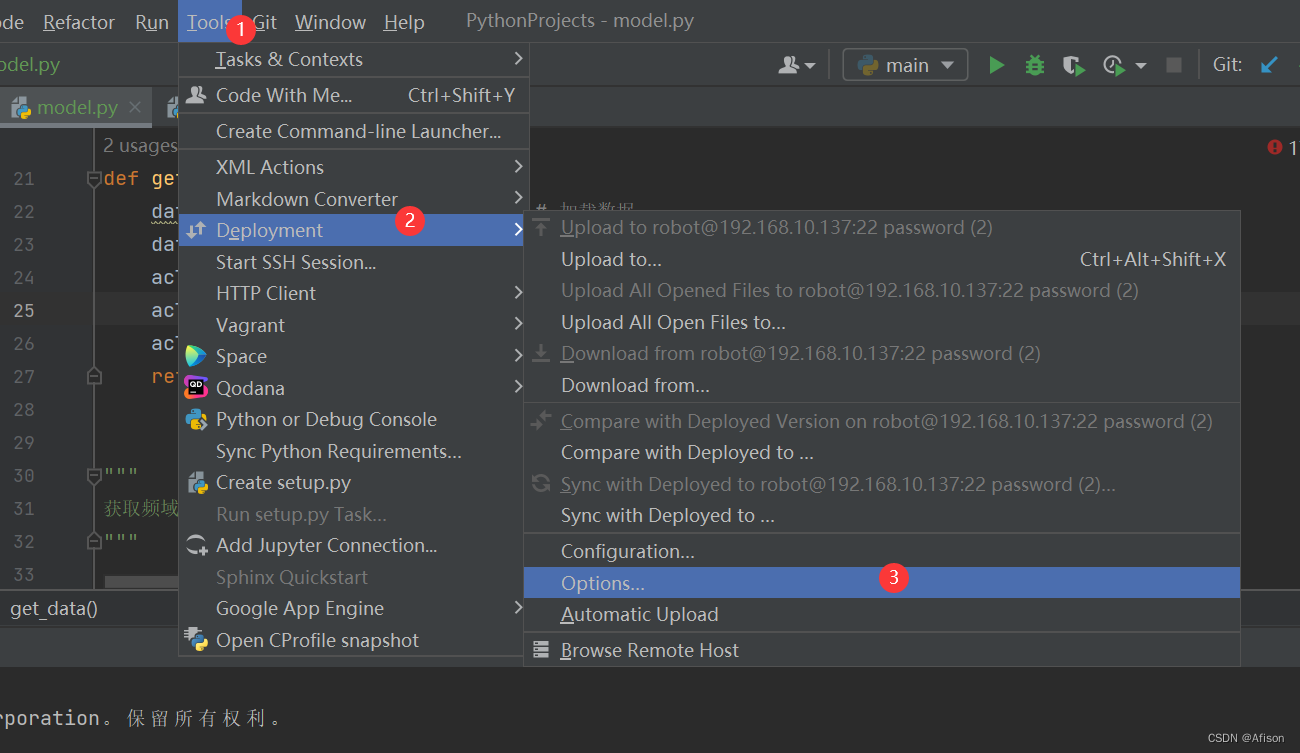Click the Profile icon in toolbar
This screenshot has width=1300, height=753.
pos(1113,65)
